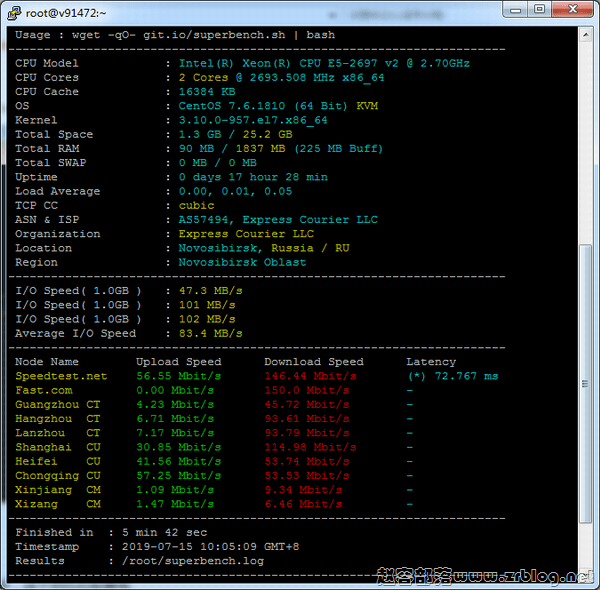Viewport: 600px width, 590px height.
Task: Maximize the terminal window
Action: pyautogui.click(x=540, y=10)
